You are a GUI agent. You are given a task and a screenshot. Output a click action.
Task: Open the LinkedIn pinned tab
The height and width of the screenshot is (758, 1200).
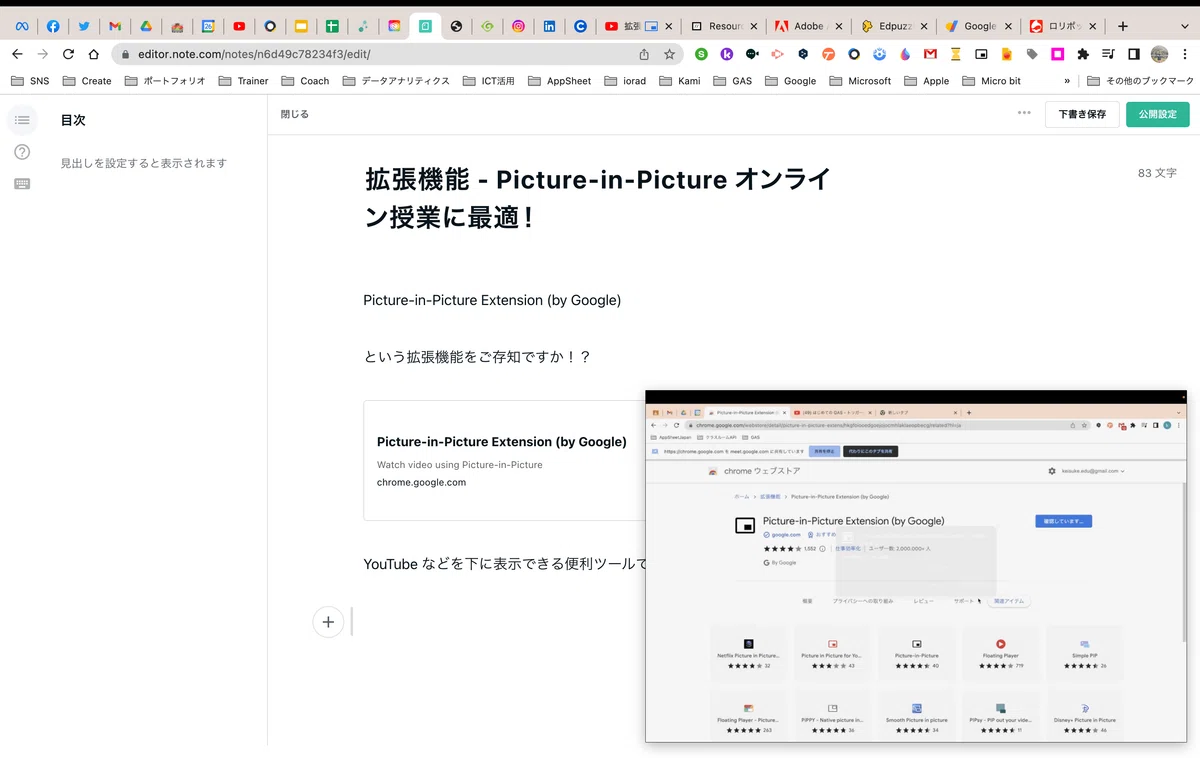[549, 26]
